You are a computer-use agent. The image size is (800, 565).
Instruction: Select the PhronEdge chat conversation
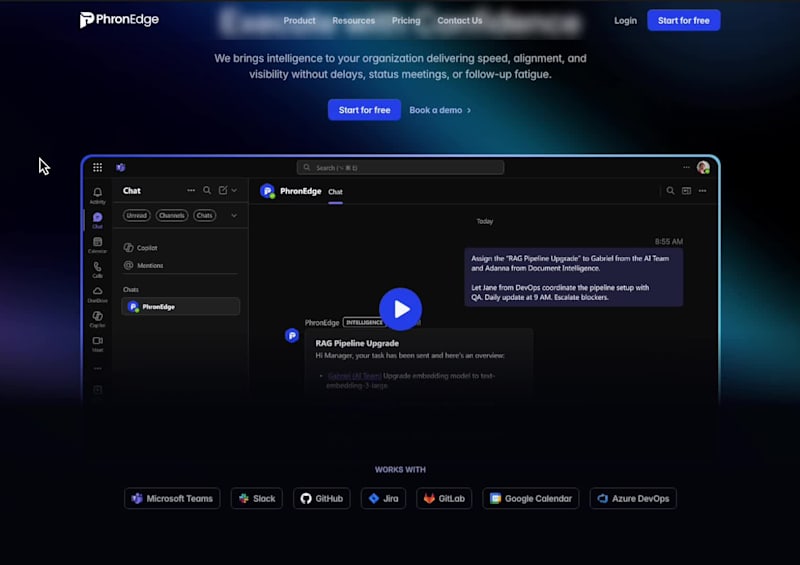tap(181, 307)
